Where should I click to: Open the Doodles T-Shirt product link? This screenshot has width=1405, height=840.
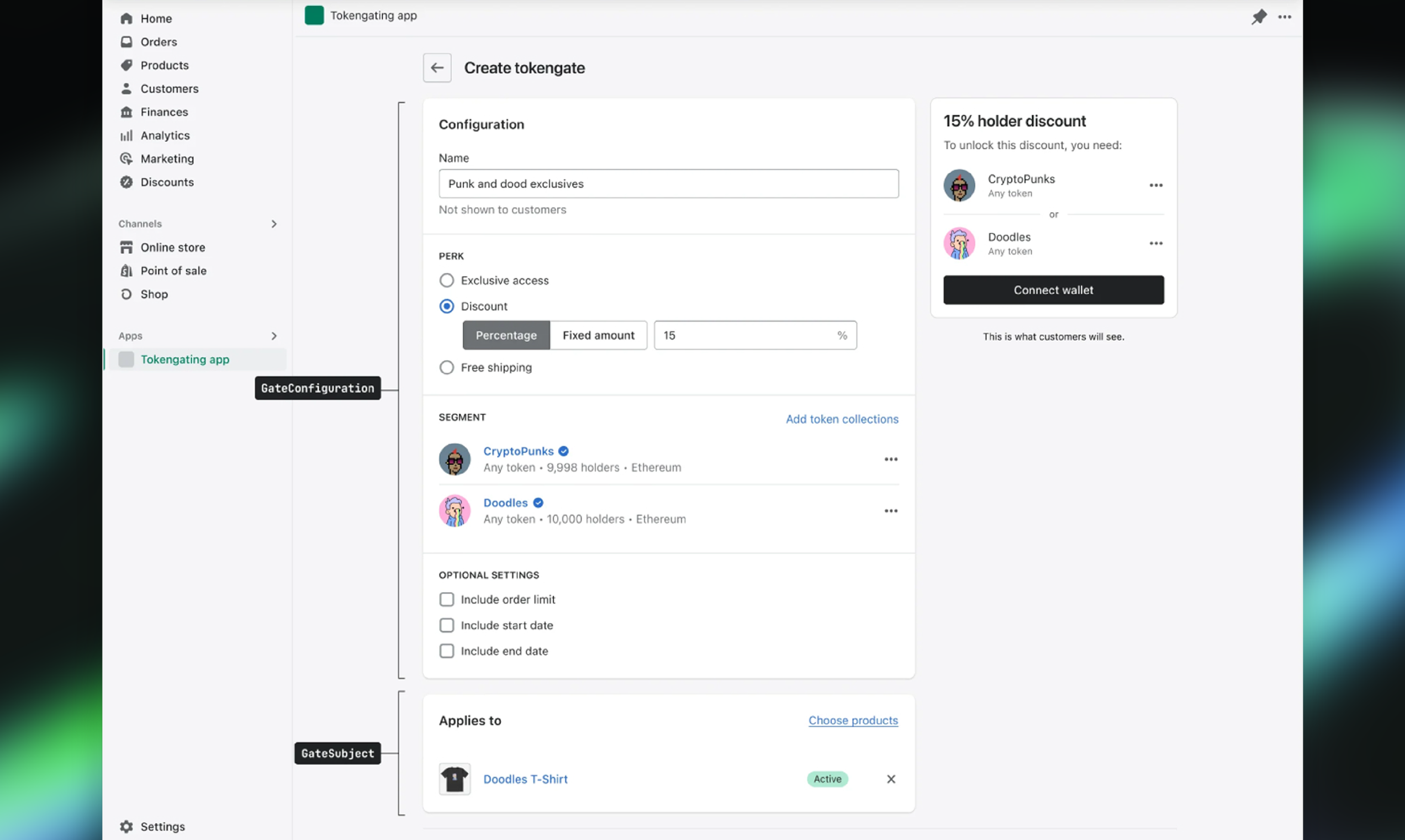click(x=525, y=779)
